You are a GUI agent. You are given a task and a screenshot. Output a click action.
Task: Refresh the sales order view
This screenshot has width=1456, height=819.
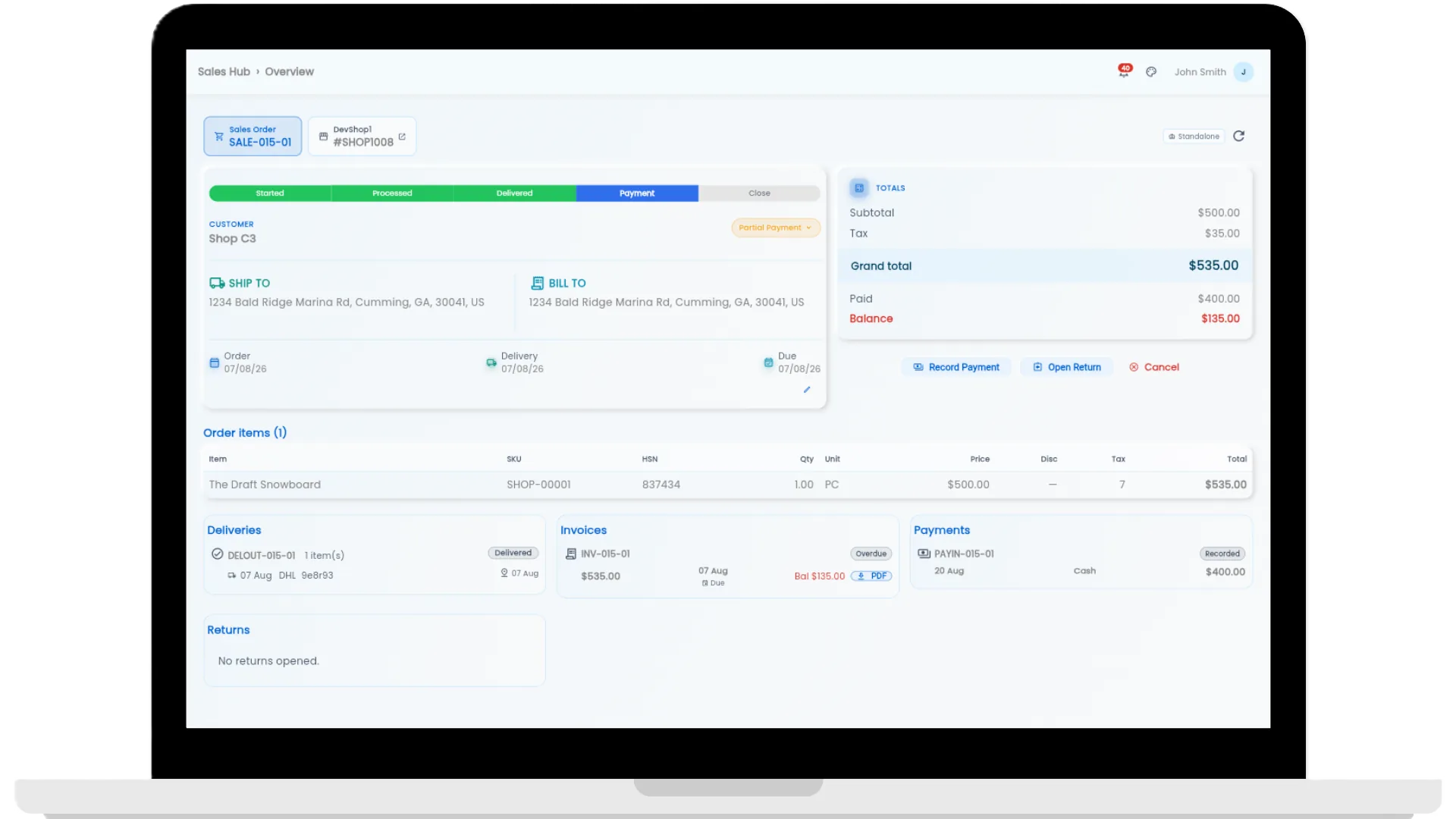tap(1238, 136)
